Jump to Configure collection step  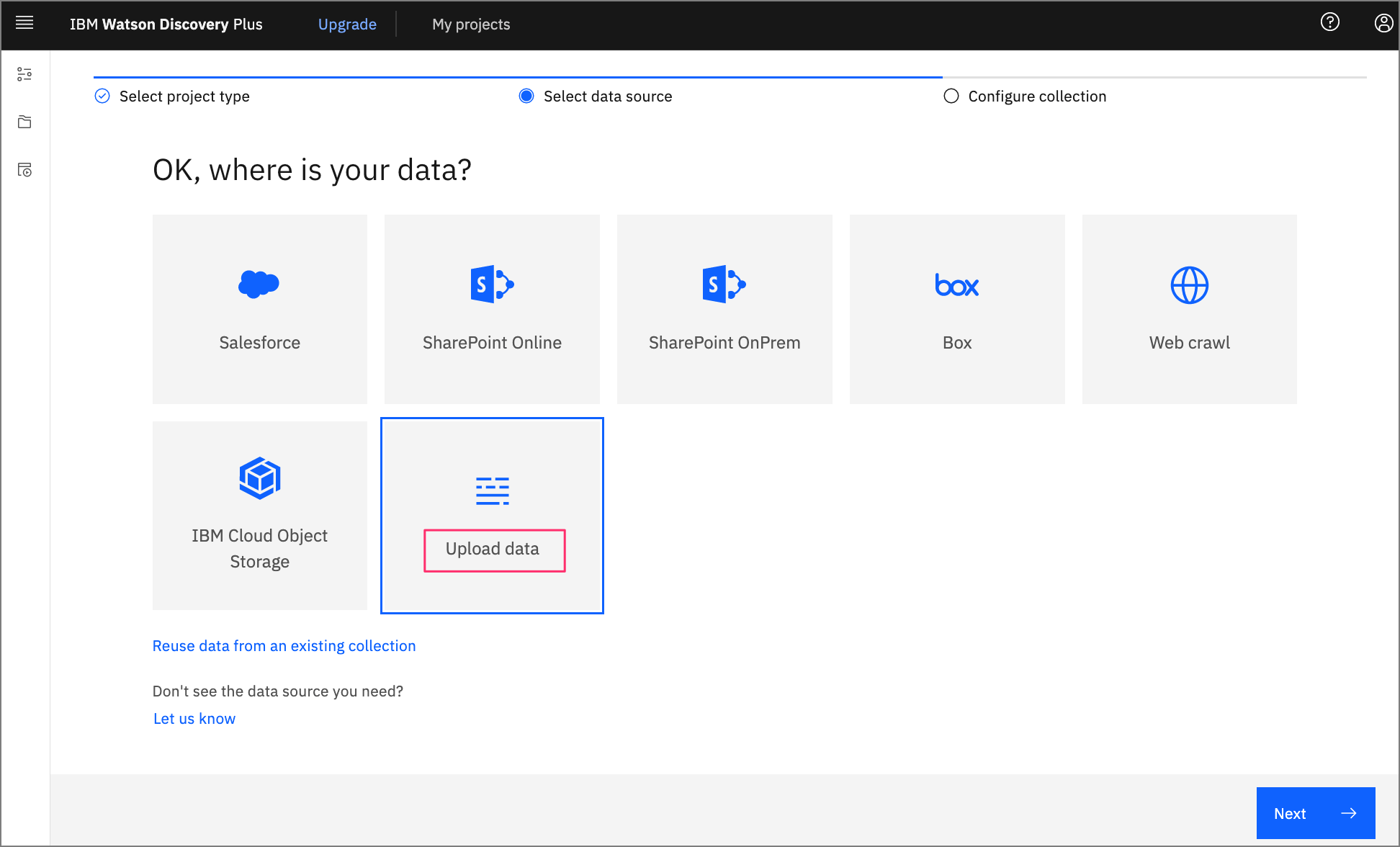(x=1036, y=97)
